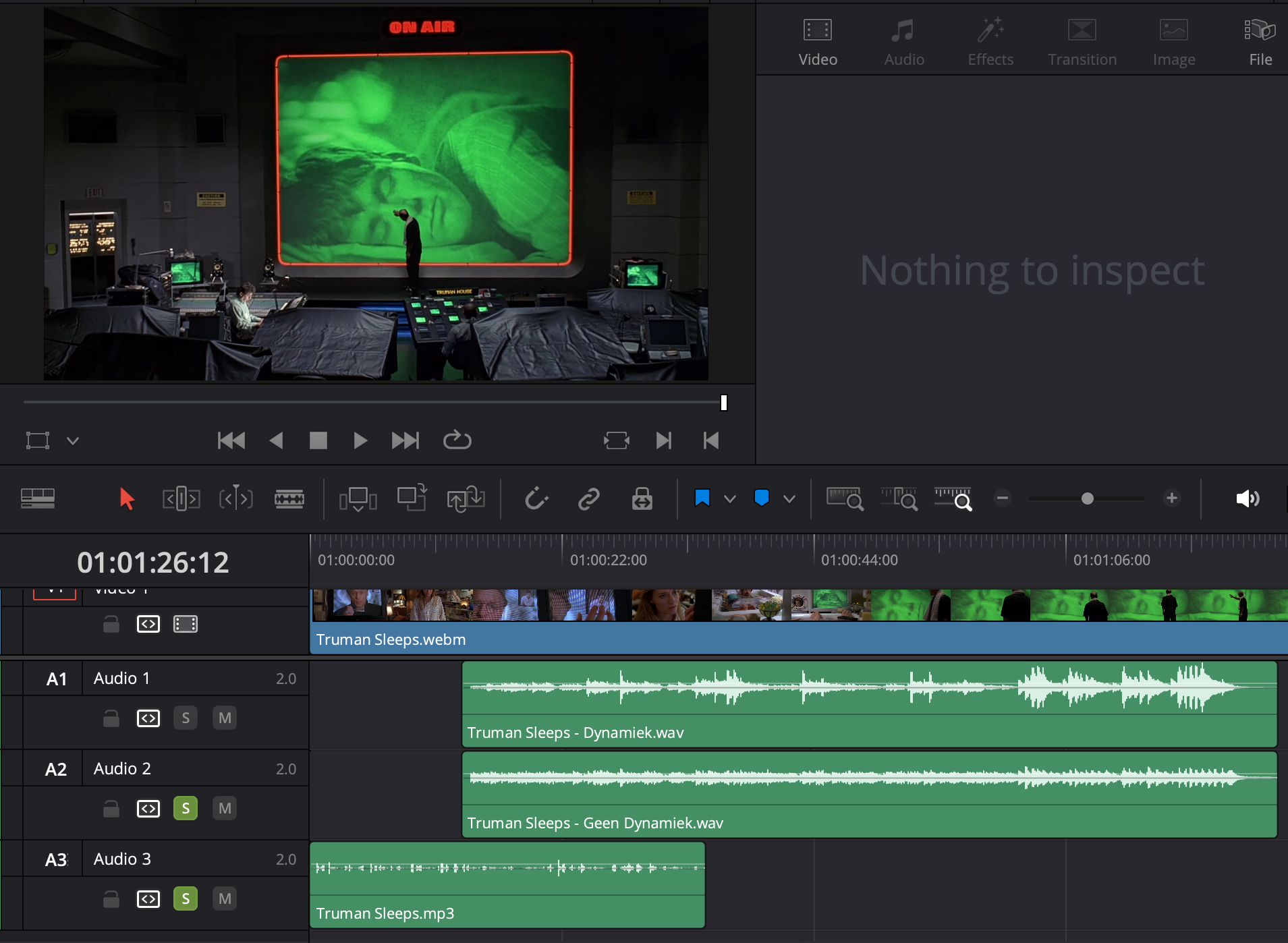Lock the Audio 3 track

click(x=111, y=899)
